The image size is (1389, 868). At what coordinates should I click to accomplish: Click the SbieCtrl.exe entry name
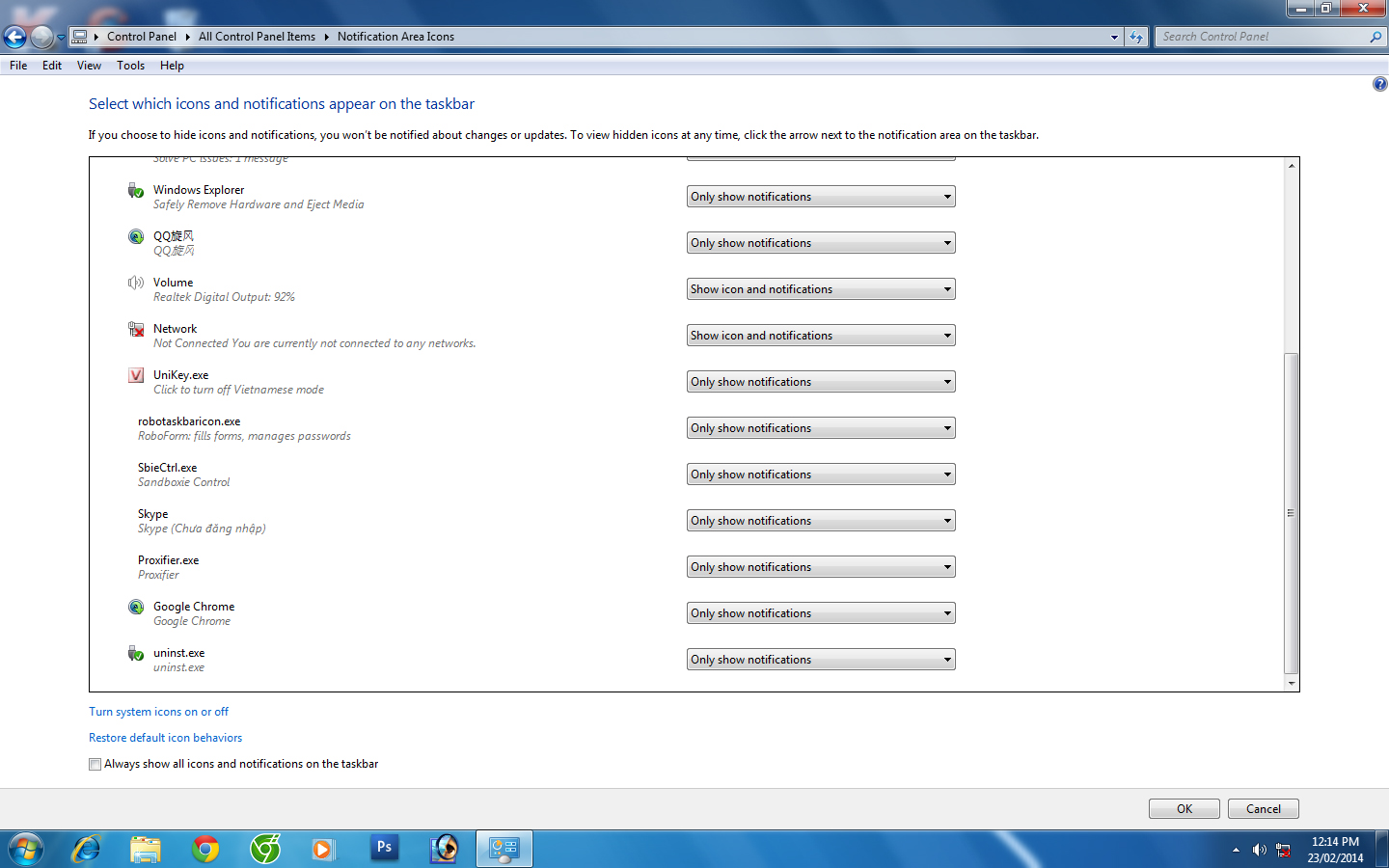[x=167, y=468]
